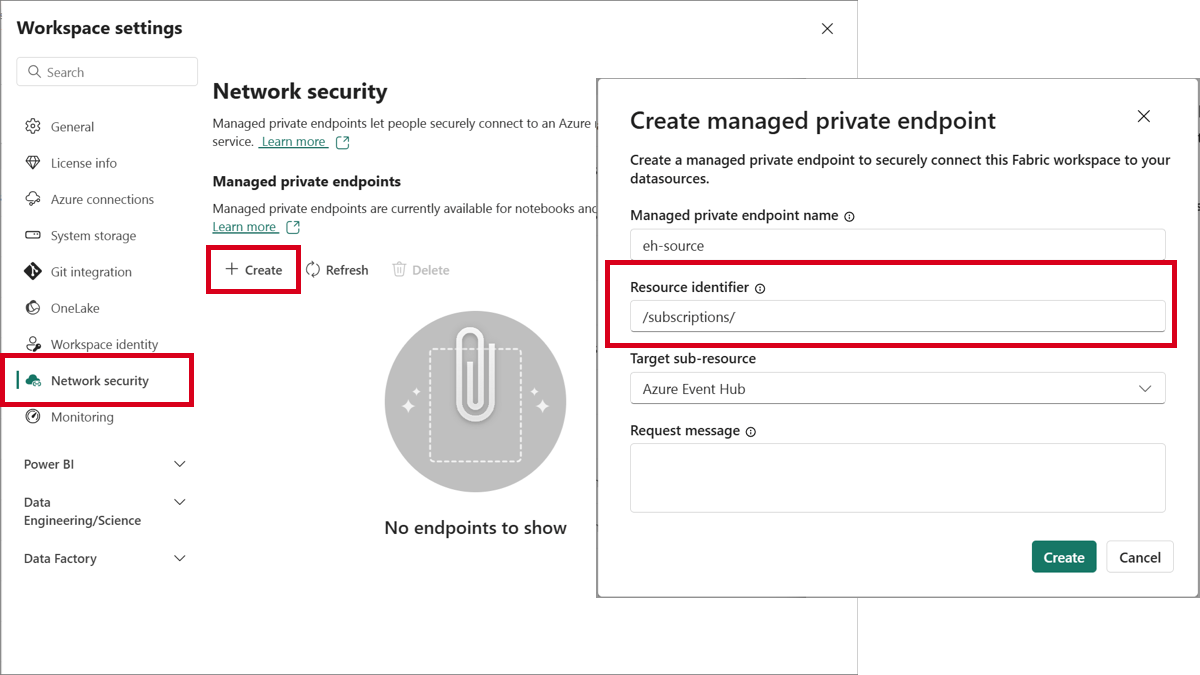The height and width of the screenshot is (675, 1200).
Task: Click the Workspace identity icon
Action: pos(33,344)
